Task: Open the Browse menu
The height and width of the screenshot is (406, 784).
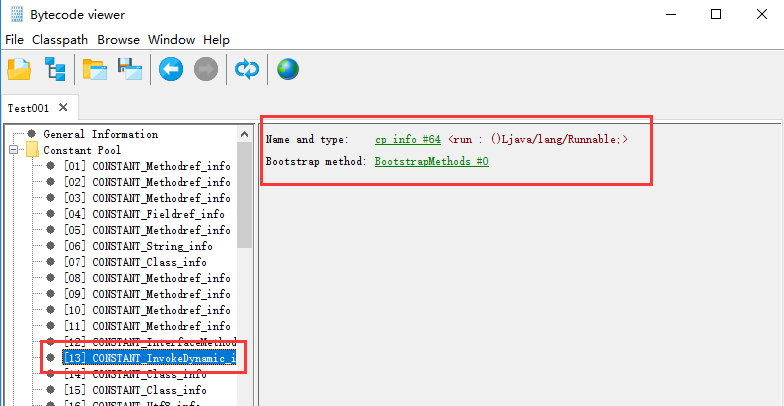Action: pyautogui.click(x=118, y=40)
